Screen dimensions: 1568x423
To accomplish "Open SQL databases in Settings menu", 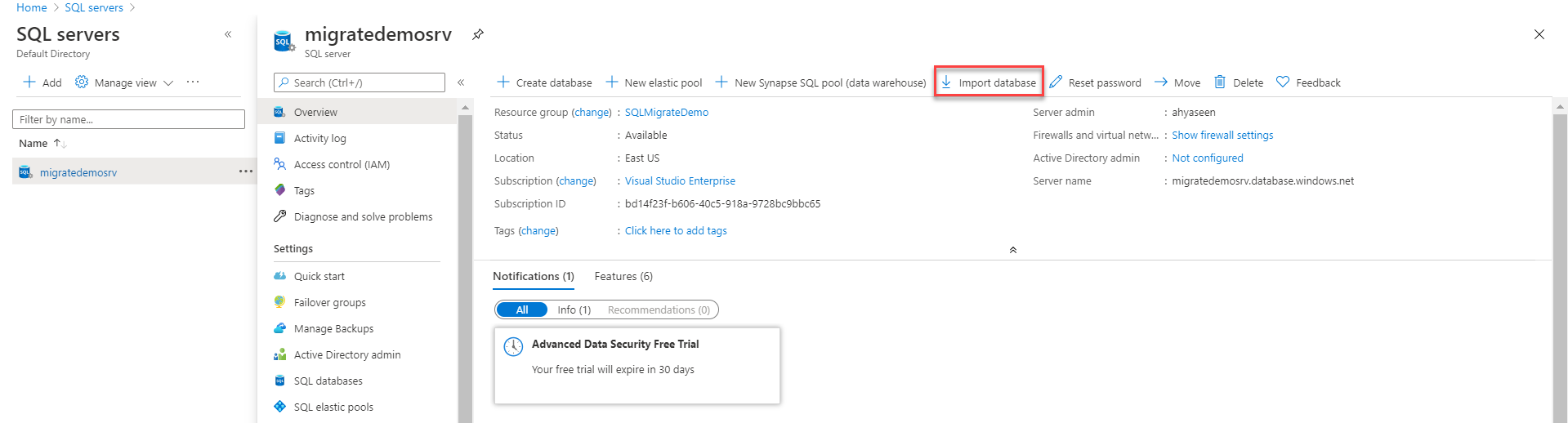I will pos(328,381).
